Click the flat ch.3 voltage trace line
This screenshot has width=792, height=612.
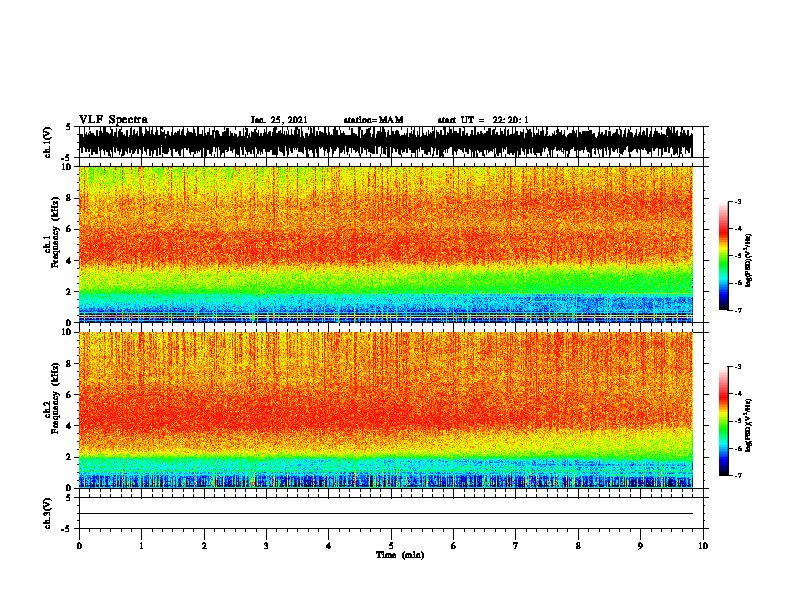point(386,514)
